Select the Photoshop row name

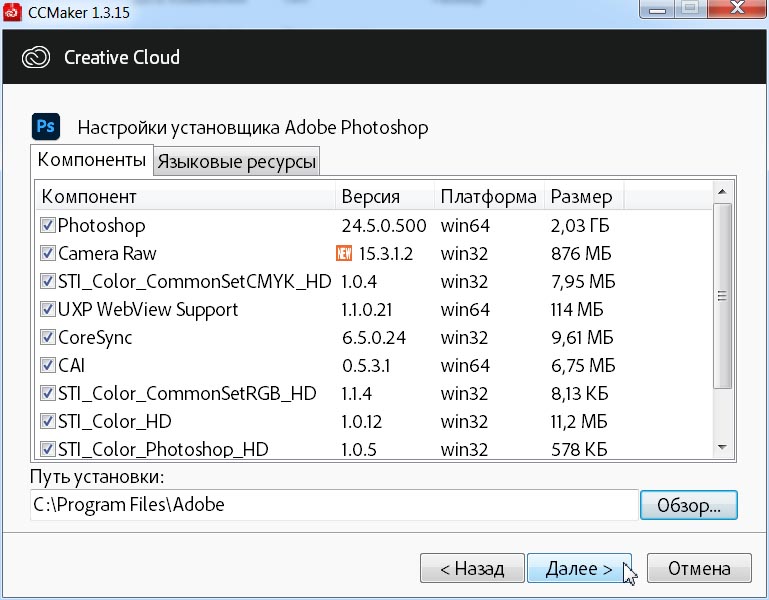click(102, 226)
